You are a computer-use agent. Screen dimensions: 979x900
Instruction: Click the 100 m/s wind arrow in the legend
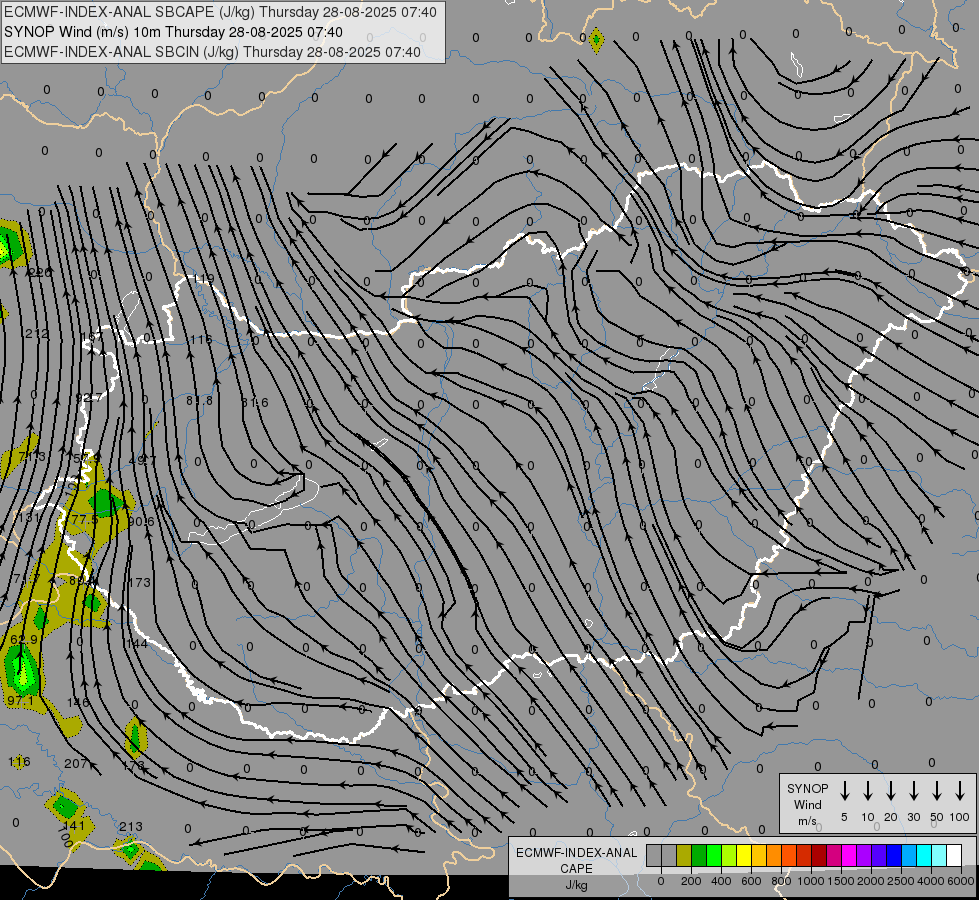tap(960, 791)
